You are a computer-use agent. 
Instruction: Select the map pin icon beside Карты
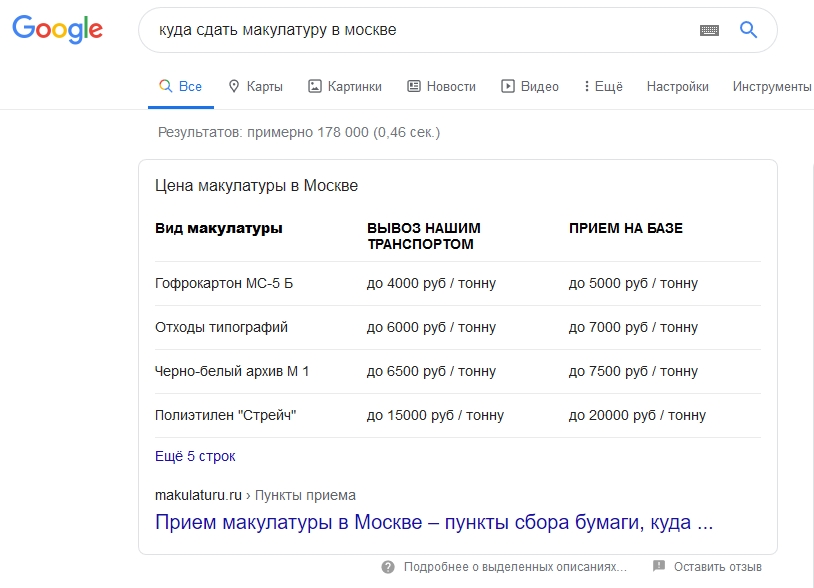pyautogui.click(x=233, y=86)
